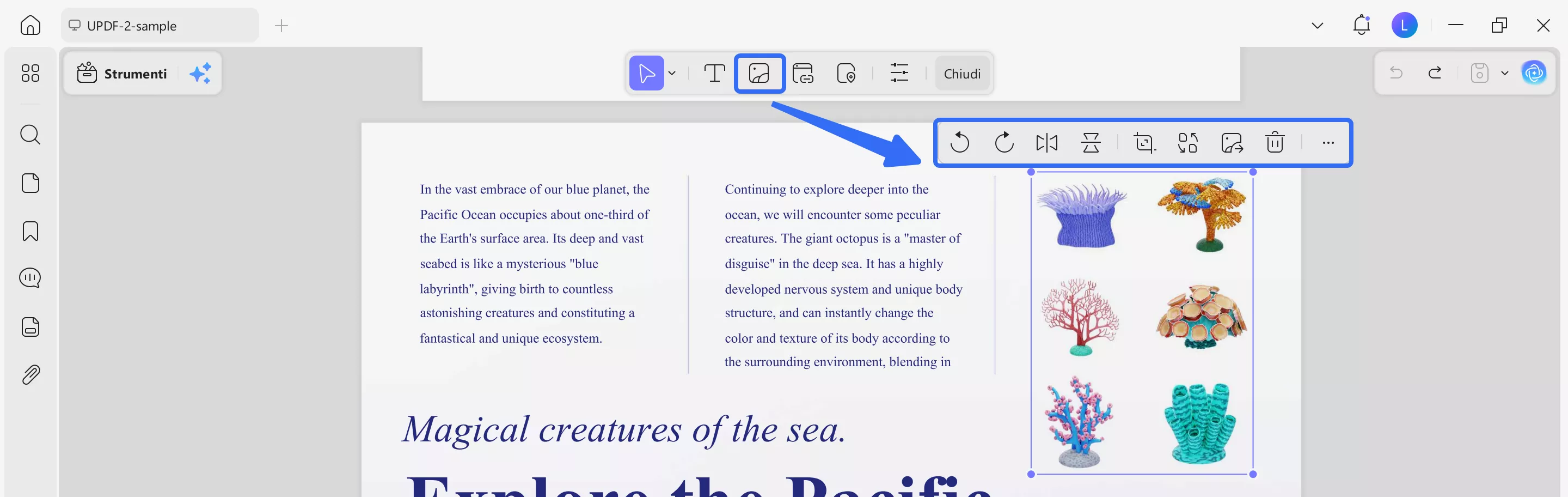Flip the image horizontally

coord(1047,143)
